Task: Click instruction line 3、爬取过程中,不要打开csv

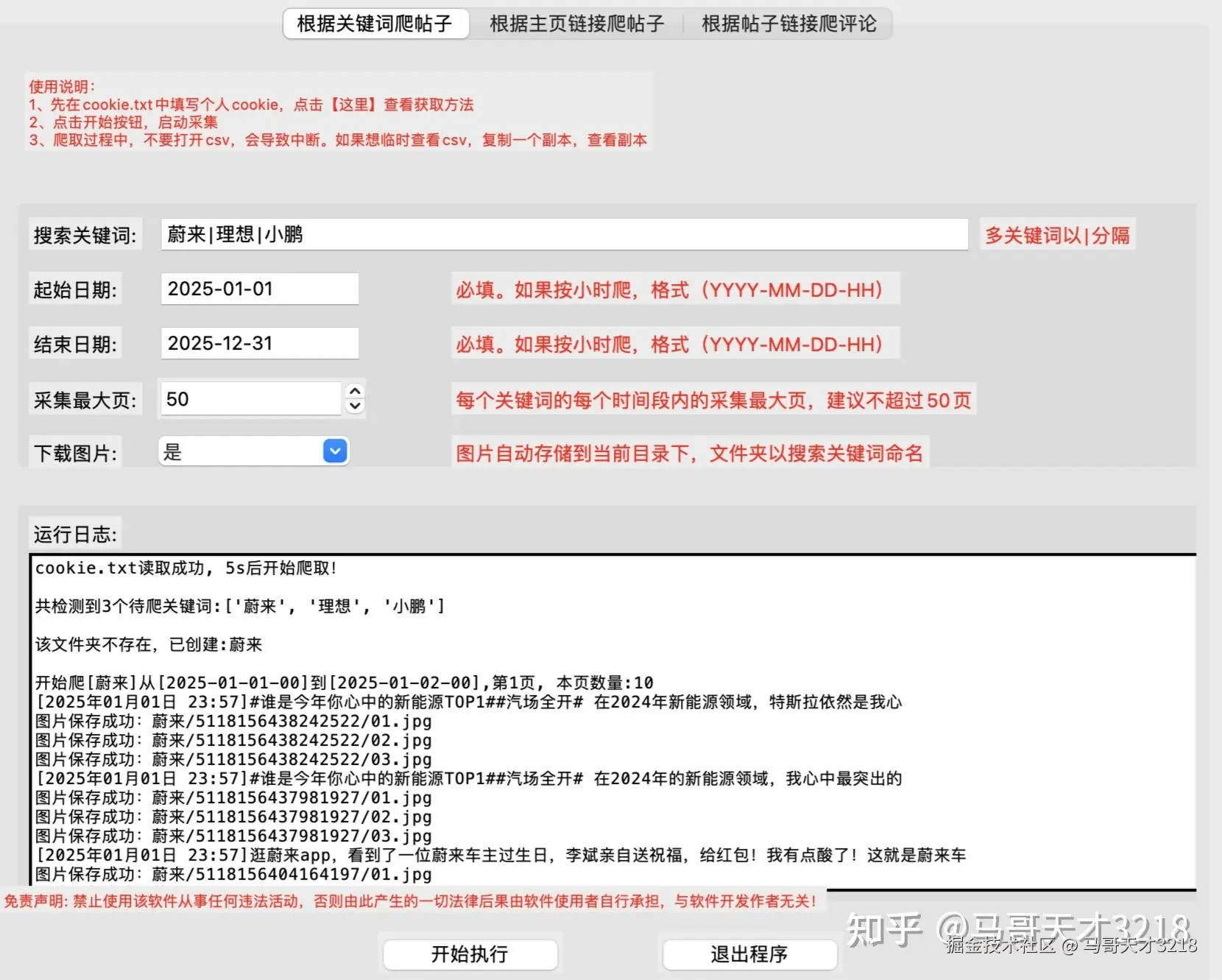Action: click(338, 140)
